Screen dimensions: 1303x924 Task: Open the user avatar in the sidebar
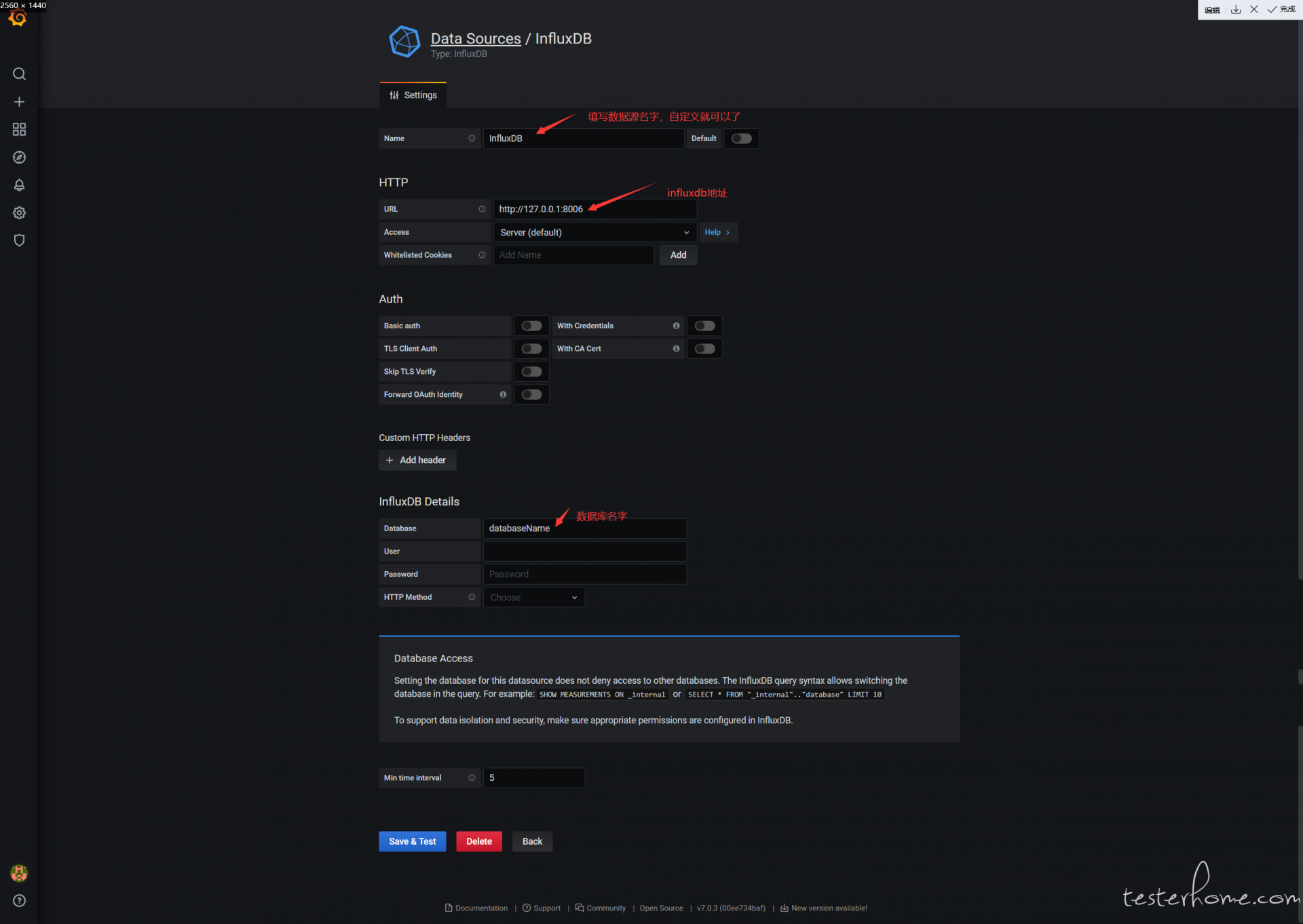pyautogui.click(x=19, y=873)
